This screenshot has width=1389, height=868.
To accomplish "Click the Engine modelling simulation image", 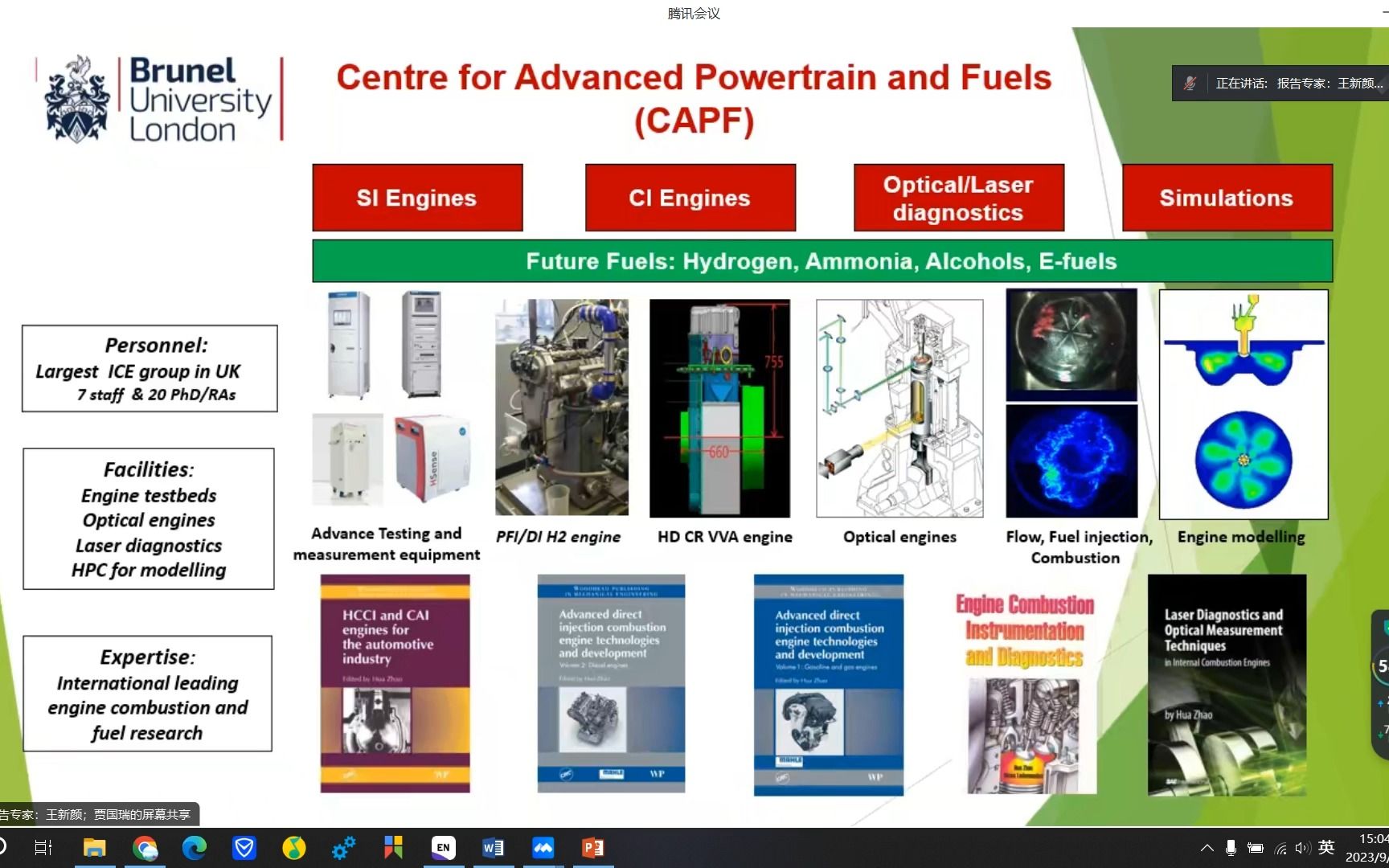I will coord(1244,404).
